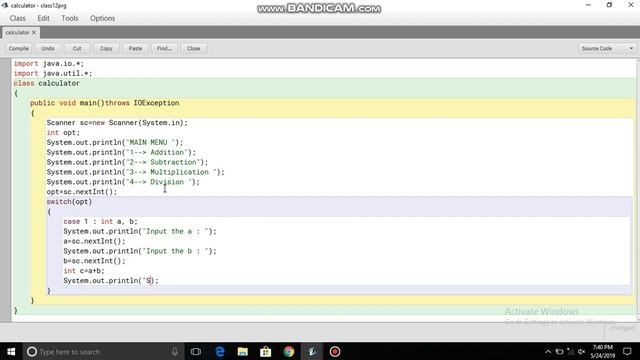Screen dimensions: 640x360
Task: Click the 'int opt;' line
Action: click(x=63, y=133)
